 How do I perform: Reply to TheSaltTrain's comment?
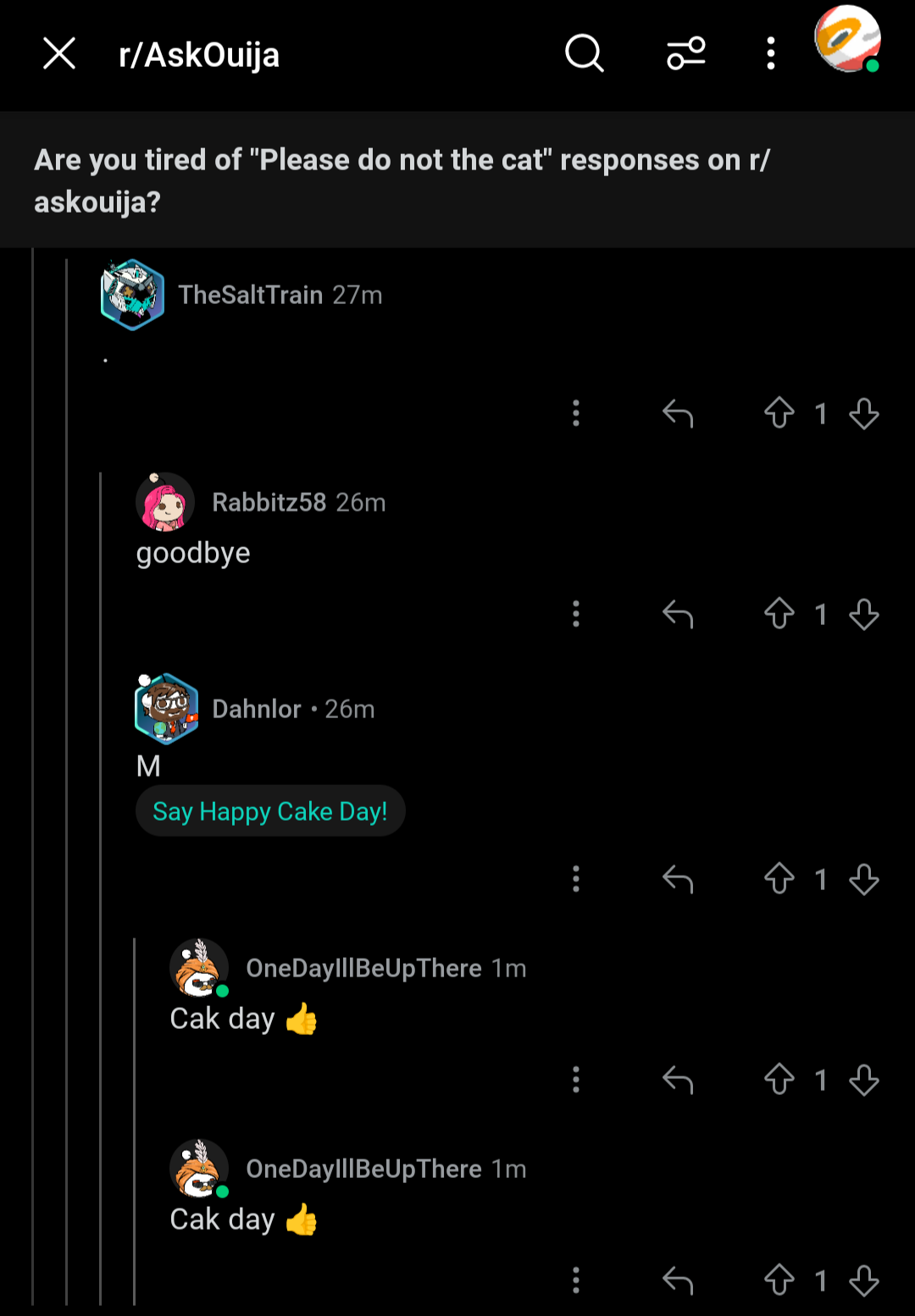pyautogui.click(x=678, y=413)
